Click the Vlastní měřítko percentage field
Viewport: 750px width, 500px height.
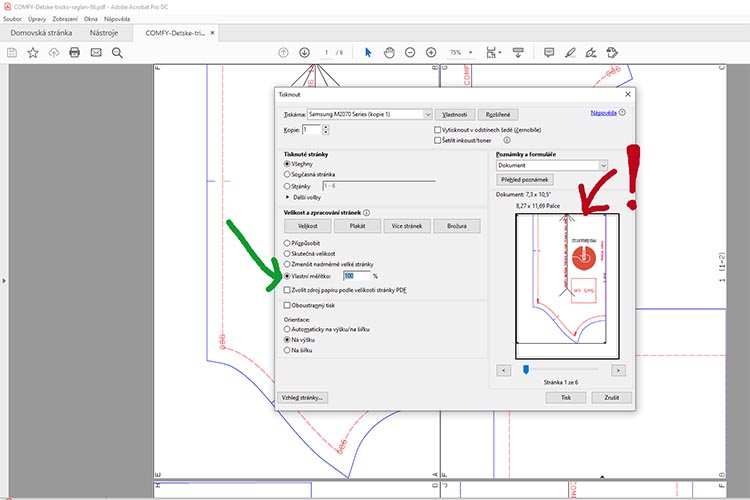click(355, 275)
